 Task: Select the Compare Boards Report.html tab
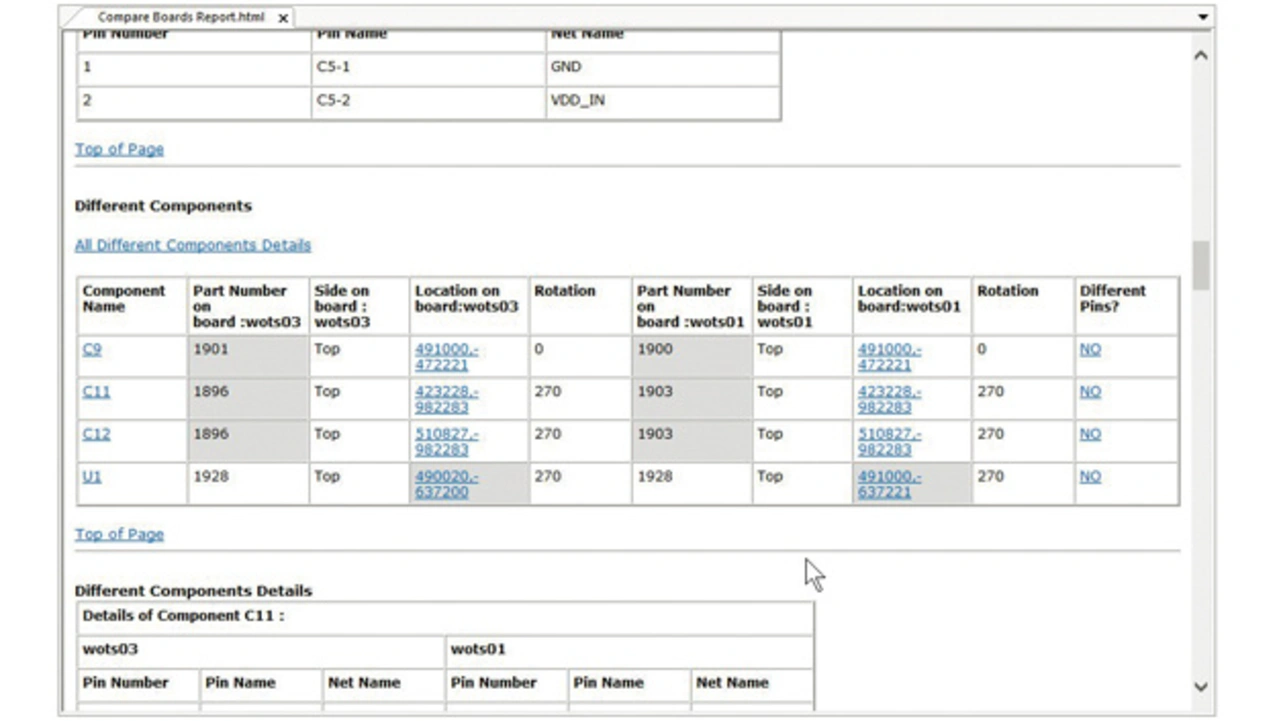tap(180, 17)
